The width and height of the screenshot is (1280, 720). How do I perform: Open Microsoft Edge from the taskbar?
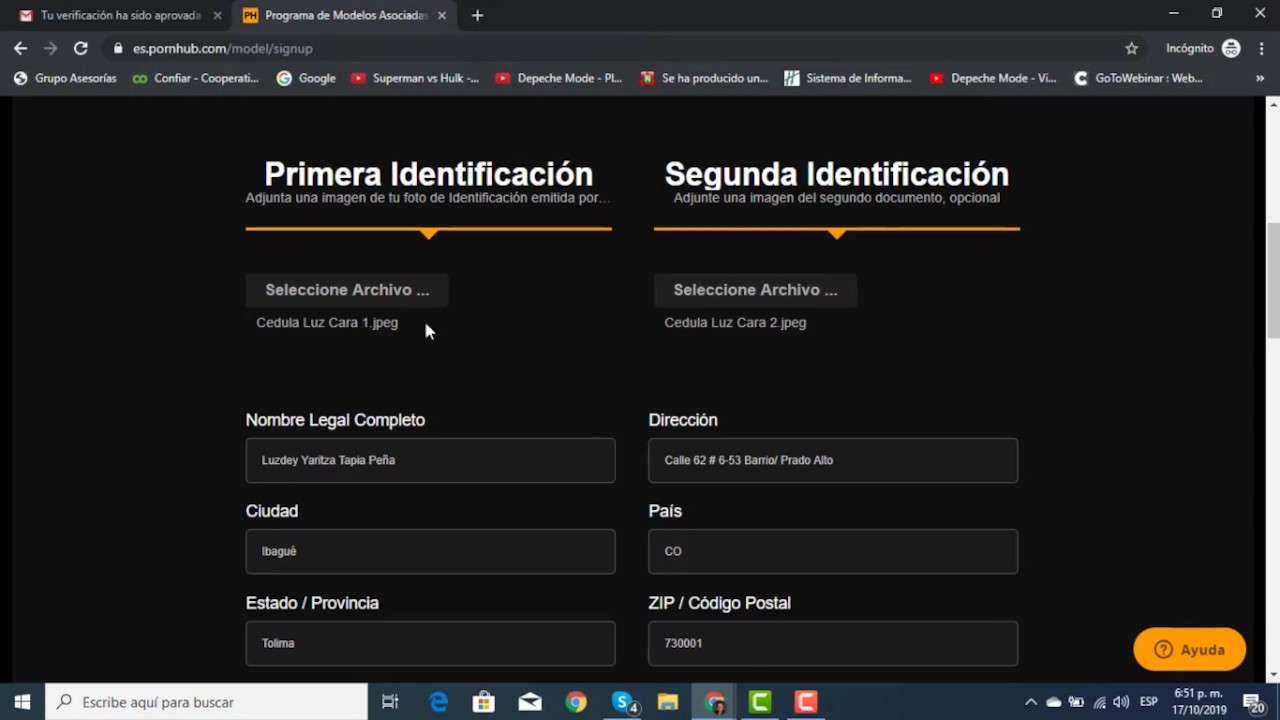(438, 702)
